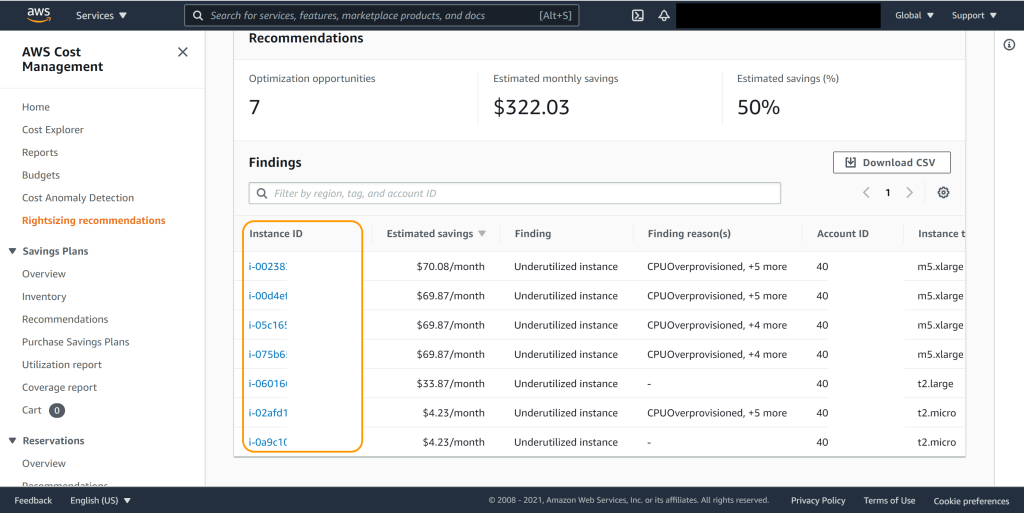Close the AWS Cost Management sidebar
This screenshot has width=1024, height=513.
(182, 52)
